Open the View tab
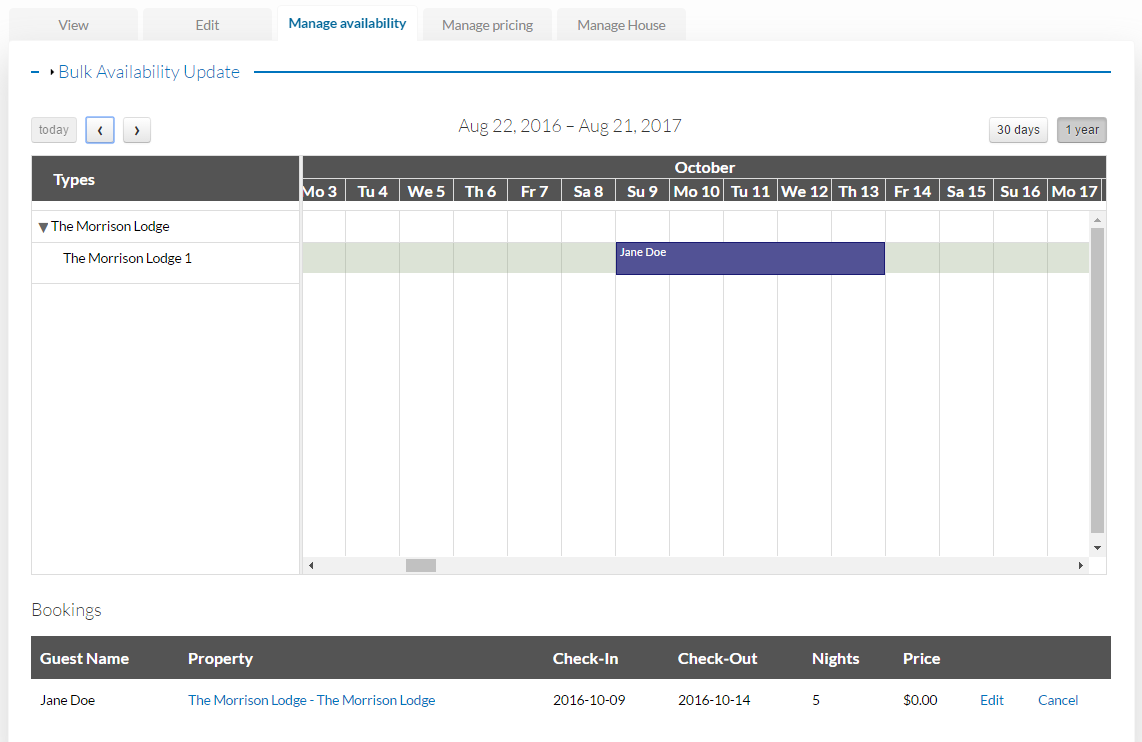The width and height of the screenshot is (1142, 742). click(73, 25)
